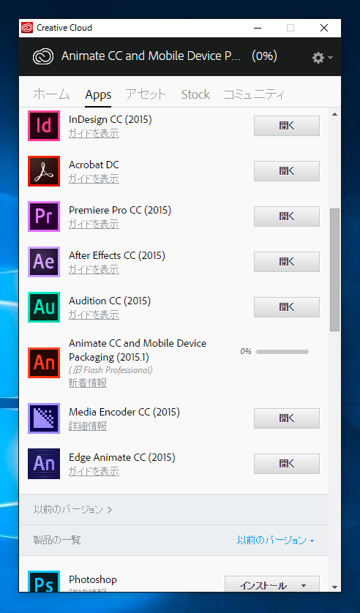Image resolution: width=360 pixels, height=613 pixels.
Task: Select the Apps tab
Action: coord(98,95)
